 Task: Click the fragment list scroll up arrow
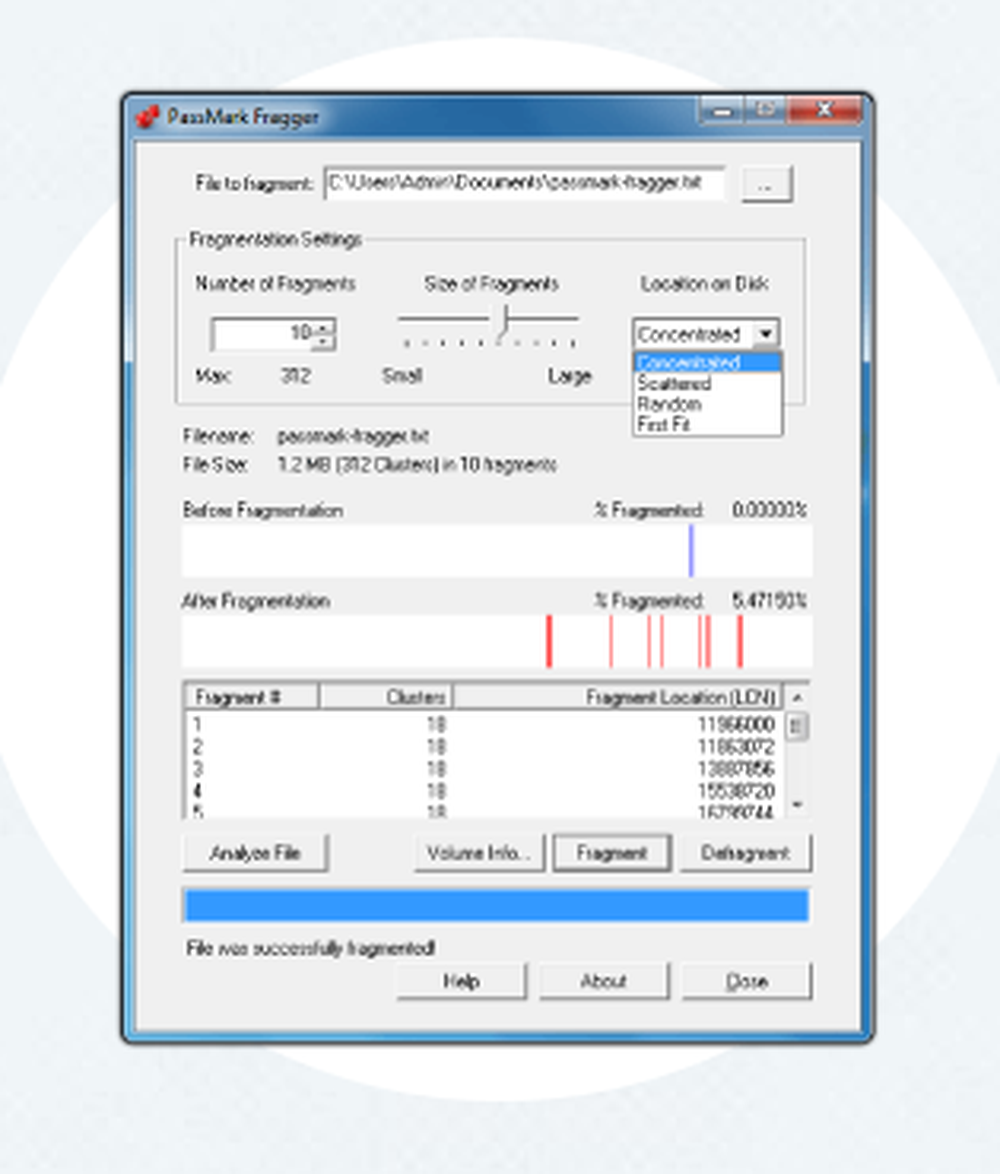[797, 697]
